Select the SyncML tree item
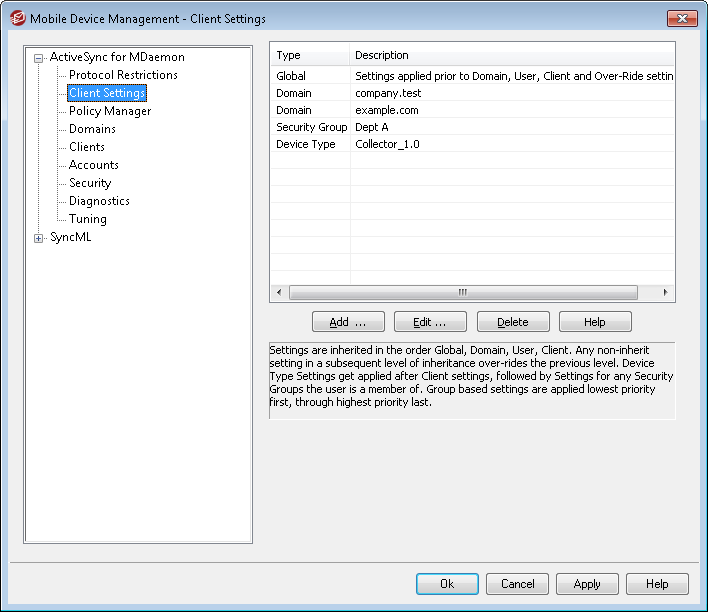 [x=70, y=238]
